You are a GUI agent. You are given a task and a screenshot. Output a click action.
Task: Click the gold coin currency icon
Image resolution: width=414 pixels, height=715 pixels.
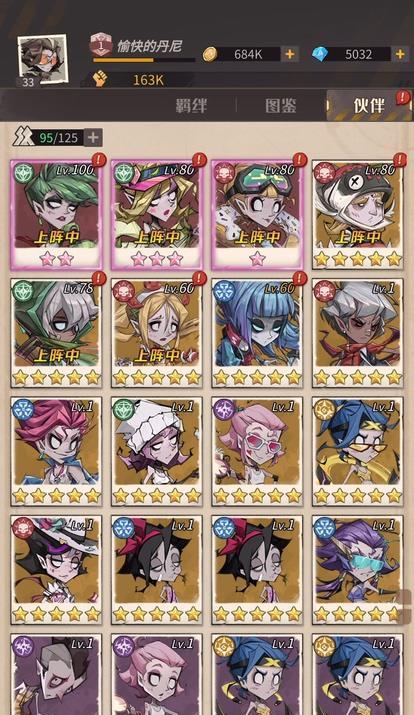210,54
